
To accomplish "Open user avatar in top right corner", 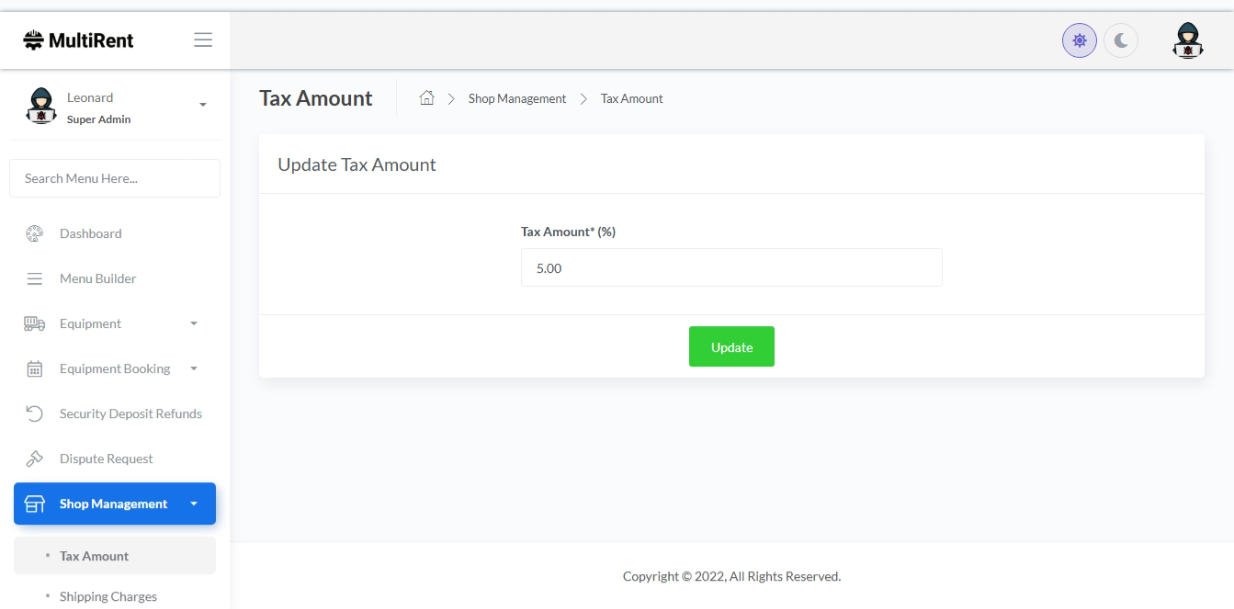I will pyautogui.click(x=1187, y=41).
